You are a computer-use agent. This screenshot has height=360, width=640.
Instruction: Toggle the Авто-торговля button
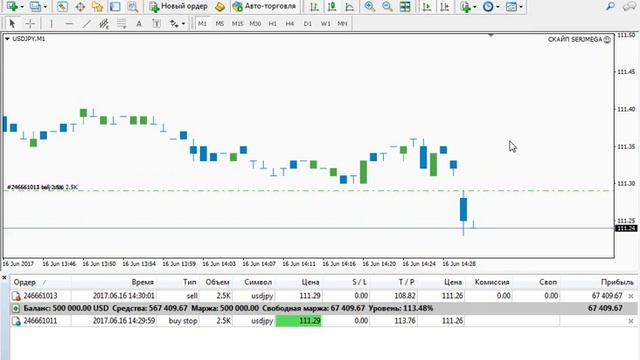coord(264,7)
